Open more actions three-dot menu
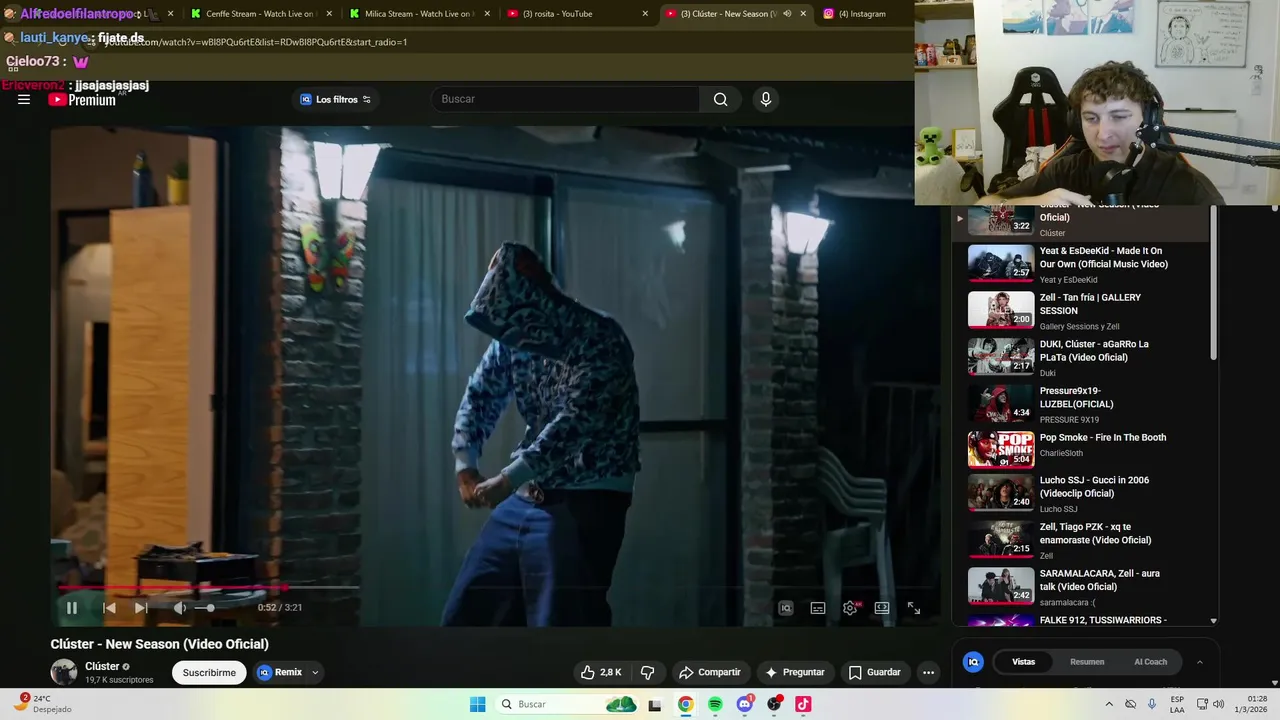Screen dimensions: 1280x720 click(x=928, y=672)
